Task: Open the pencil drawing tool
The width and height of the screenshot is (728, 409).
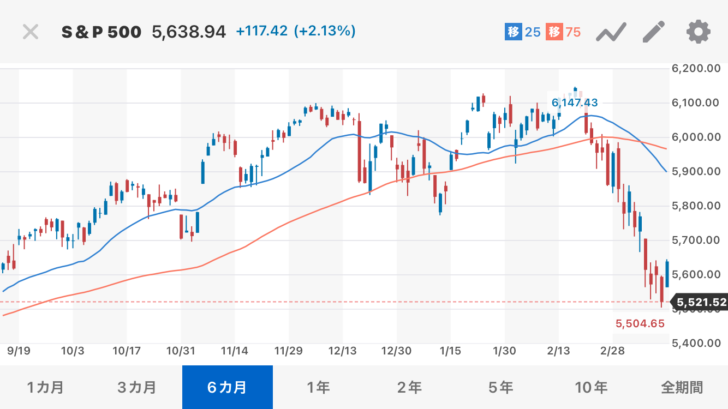Action: 653,32
